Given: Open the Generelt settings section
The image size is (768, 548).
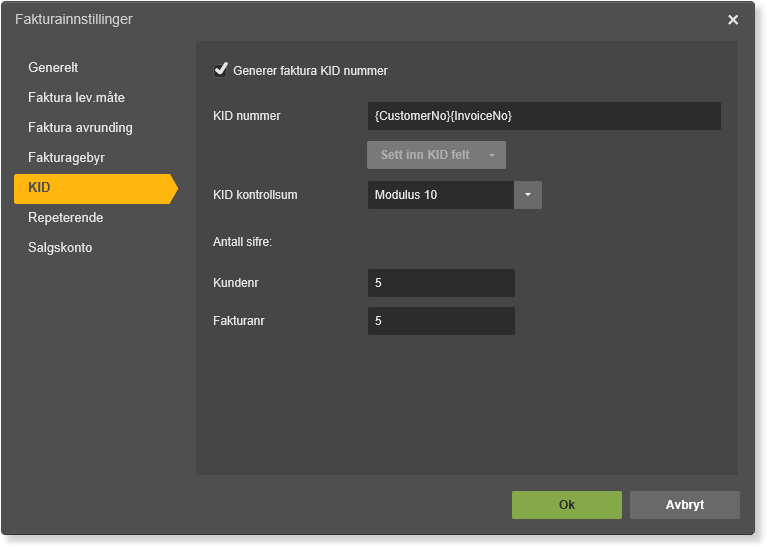Looking at the screenshot, I should 53,68.
